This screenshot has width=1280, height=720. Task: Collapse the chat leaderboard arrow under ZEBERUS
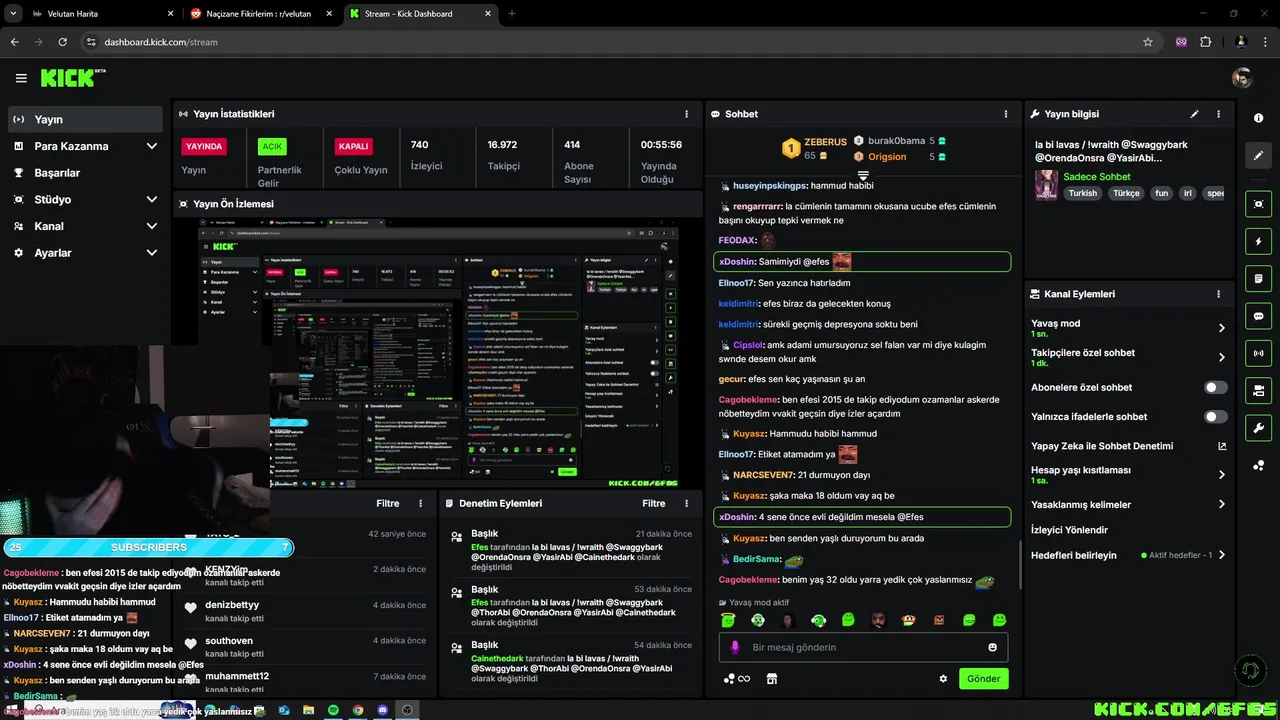(x=863, y=175)
